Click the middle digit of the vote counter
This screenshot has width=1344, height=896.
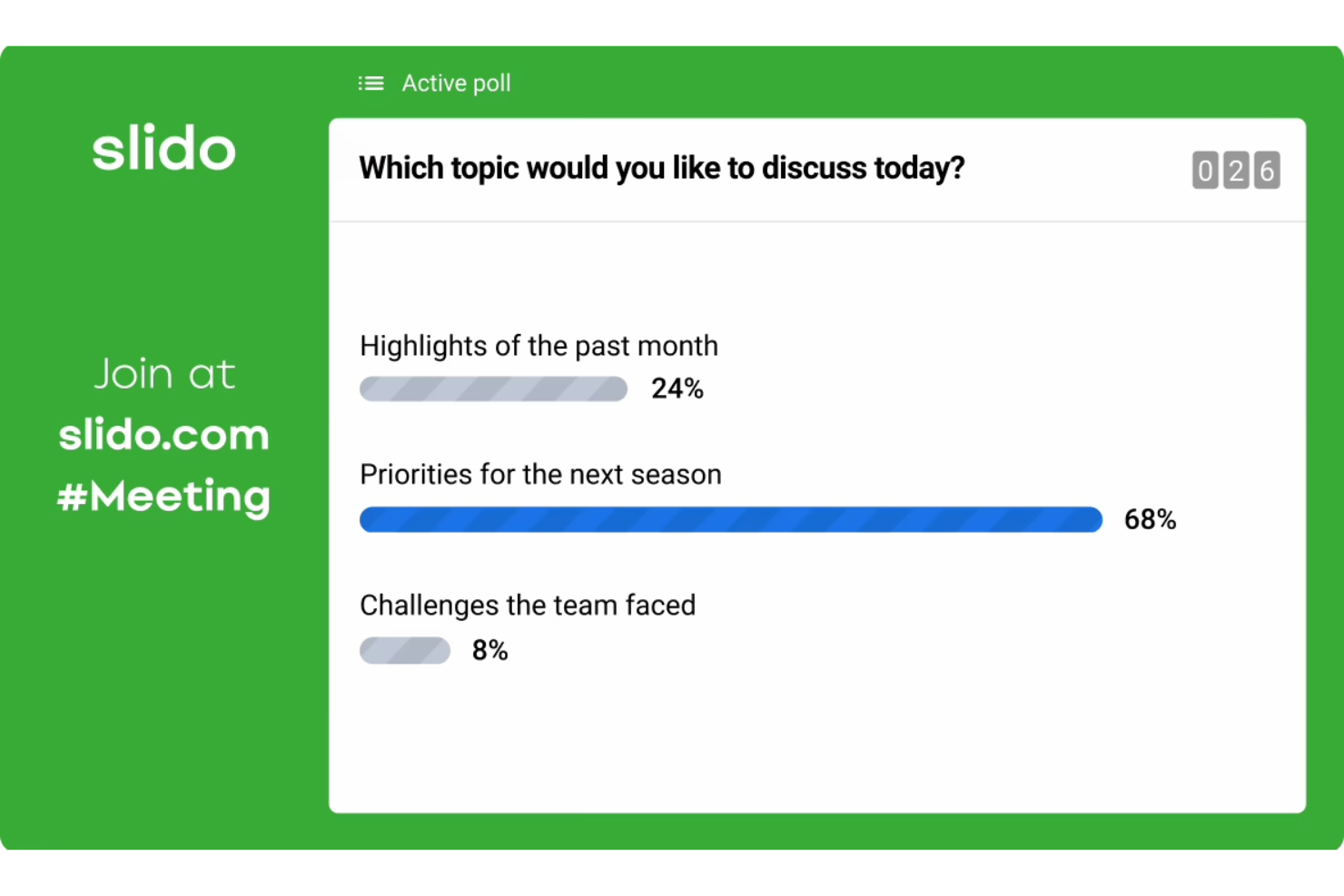(1235, 170)
